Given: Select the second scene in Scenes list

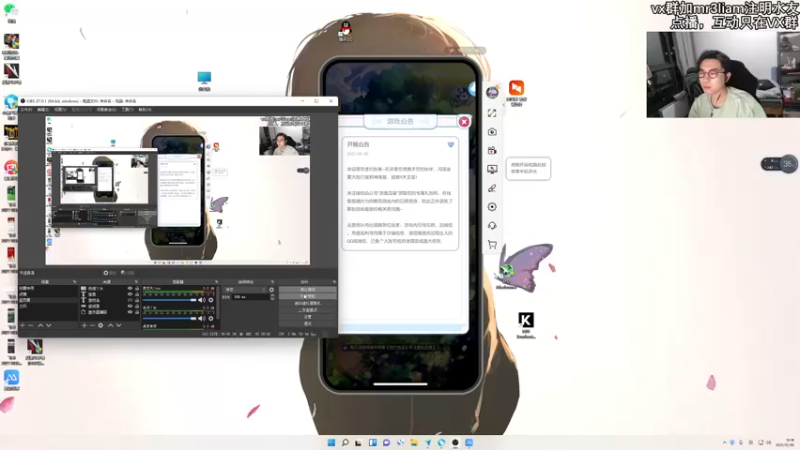Looking at the screenshot, I should click(48, 294).
